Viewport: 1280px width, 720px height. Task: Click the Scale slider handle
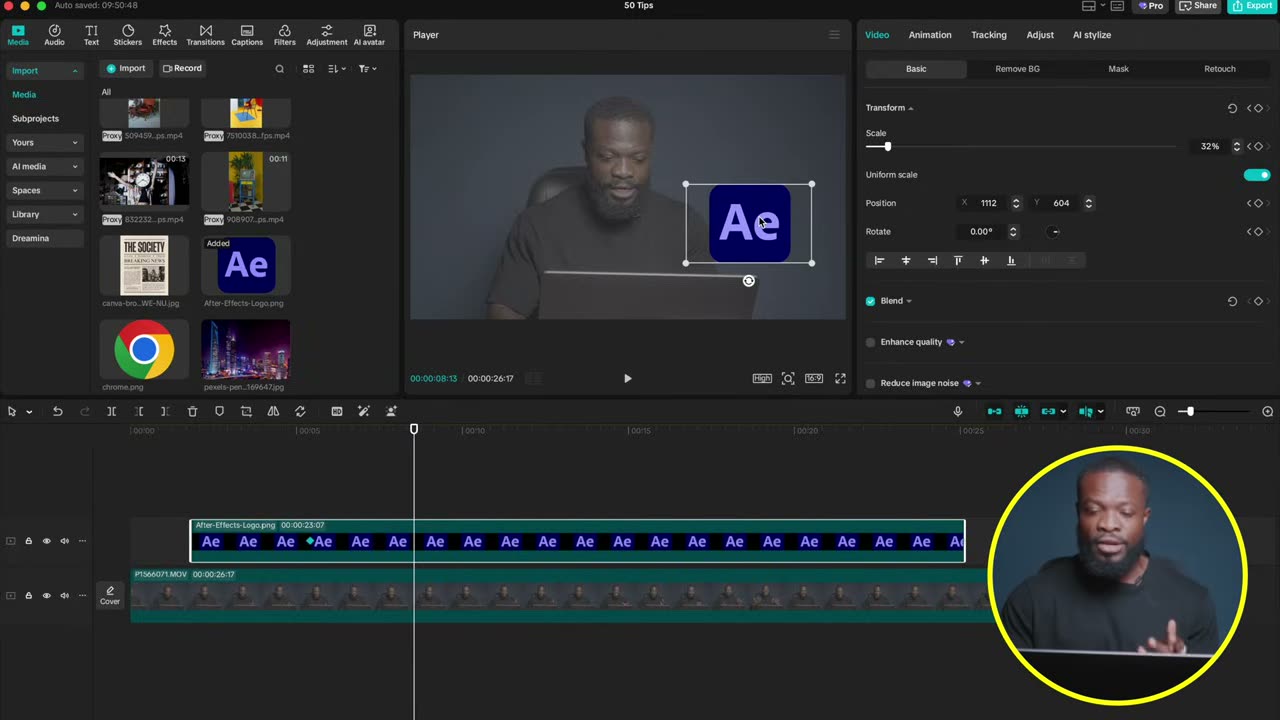pyautogui.click(x=887, y=147)
